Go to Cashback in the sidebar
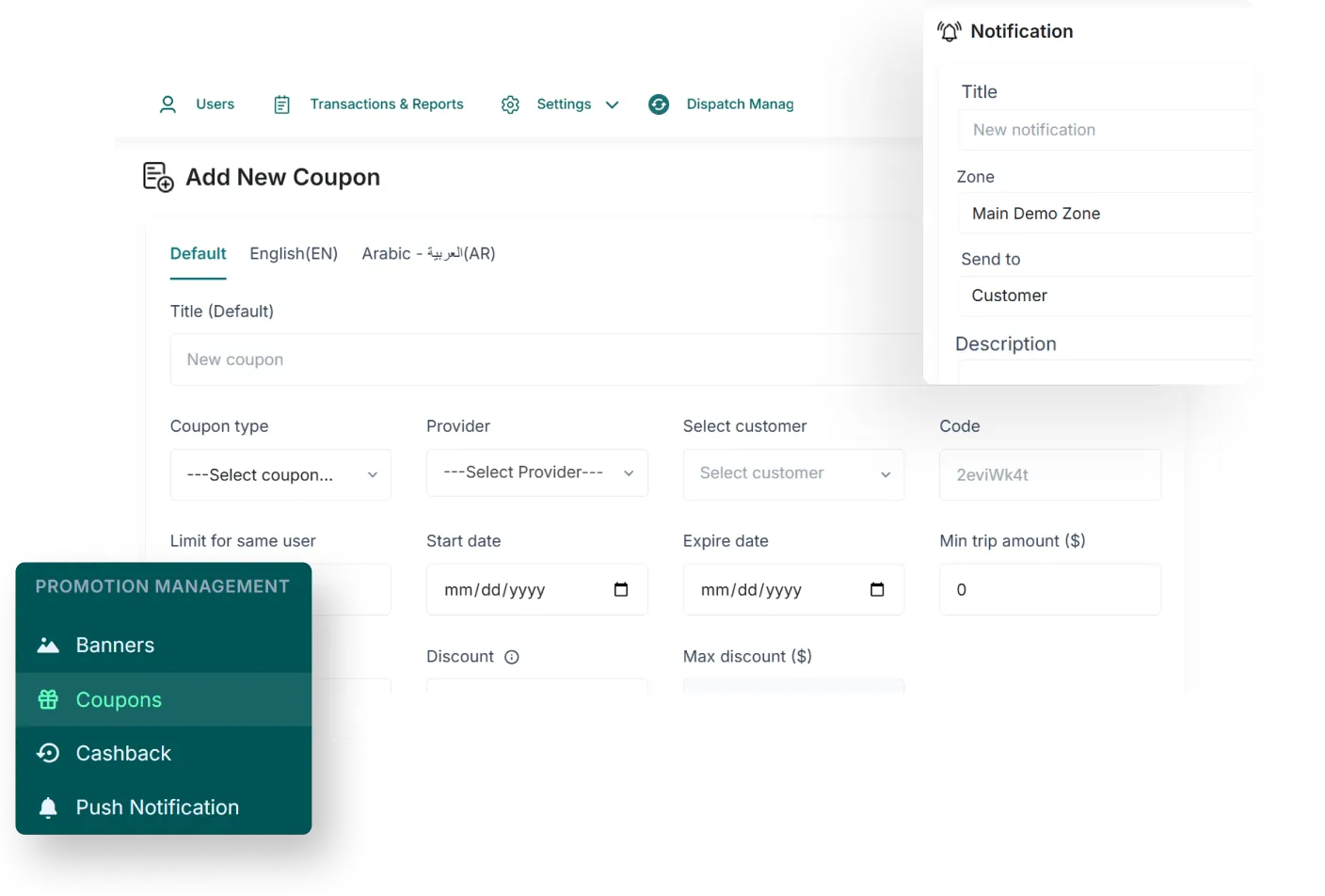This screenshot has height=896, width=1325. click(x=123, y=753)
